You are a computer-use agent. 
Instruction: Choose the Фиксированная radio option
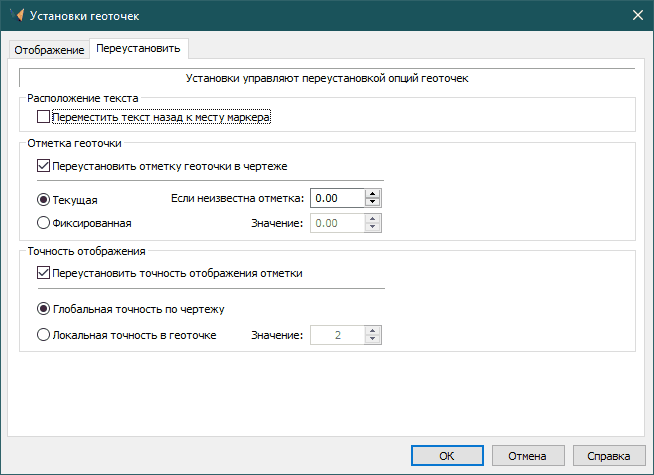coord(43,223)
